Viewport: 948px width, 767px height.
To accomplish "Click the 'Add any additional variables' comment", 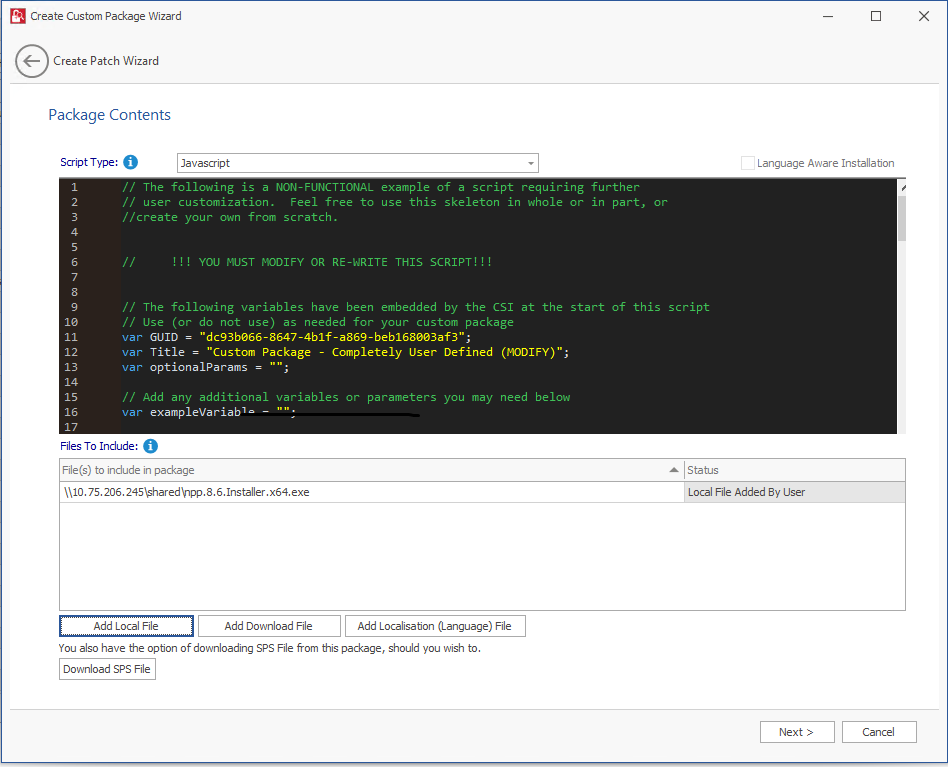I will click(x=346, y=397).
